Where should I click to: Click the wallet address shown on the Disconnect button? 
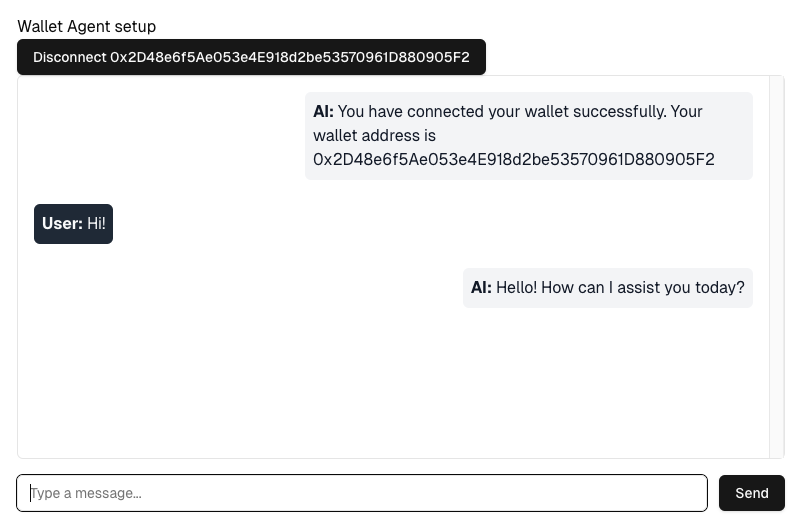(x=290, y=57)
